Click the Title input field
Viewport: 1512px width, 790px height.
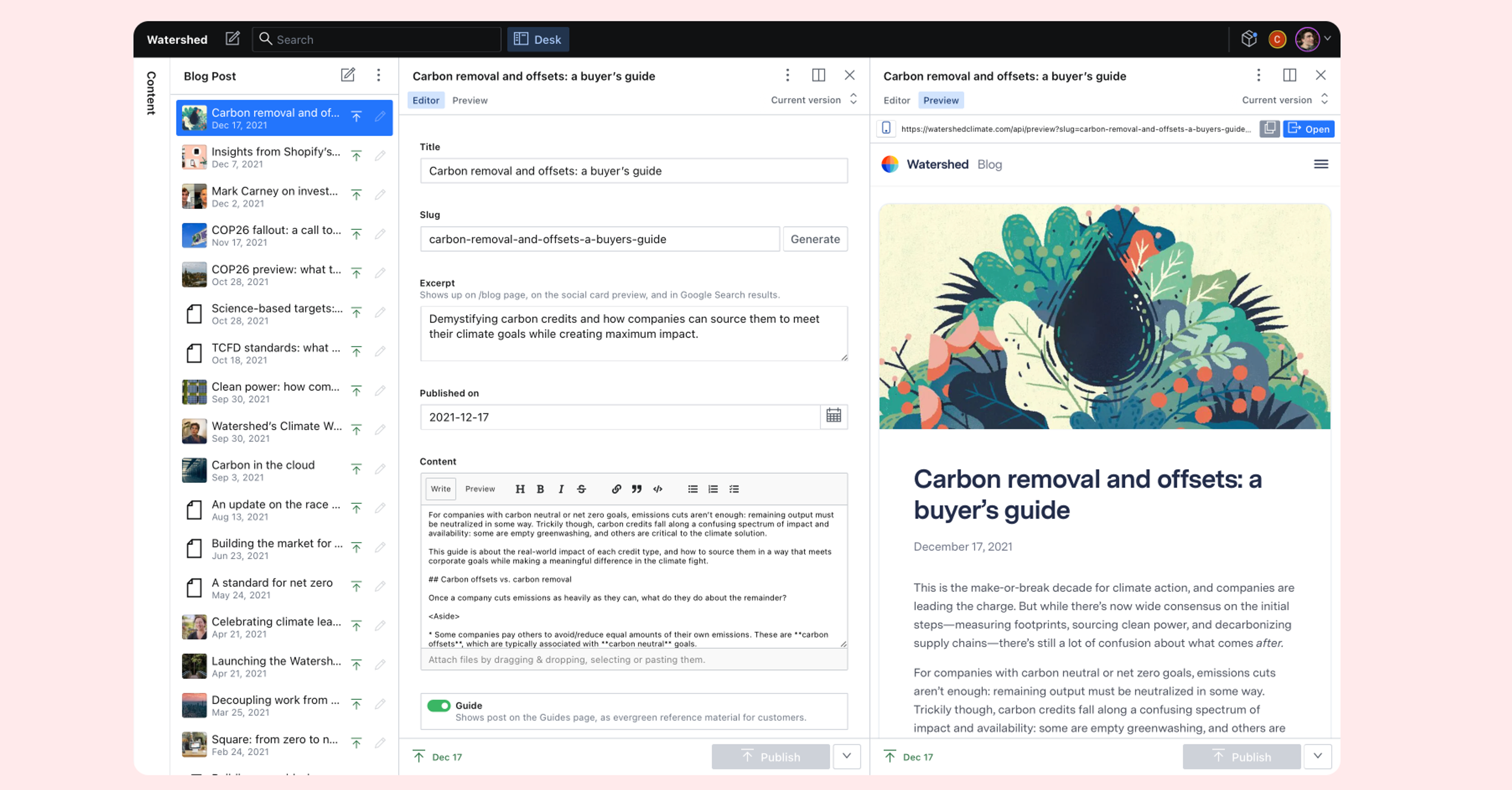tap(633, 171)
